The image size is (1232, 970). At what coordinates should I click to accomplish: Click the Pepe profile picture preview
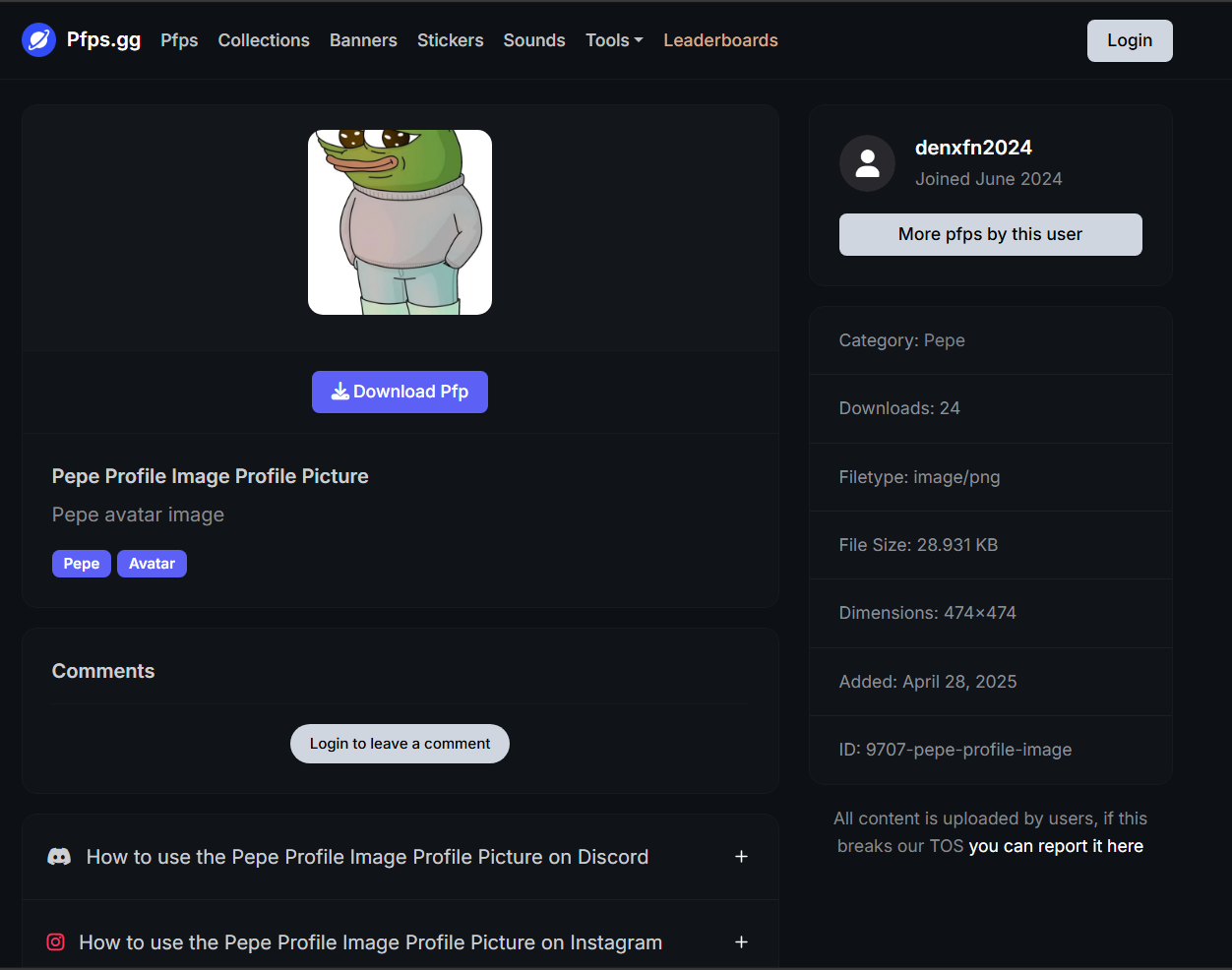tap(400, 222)
